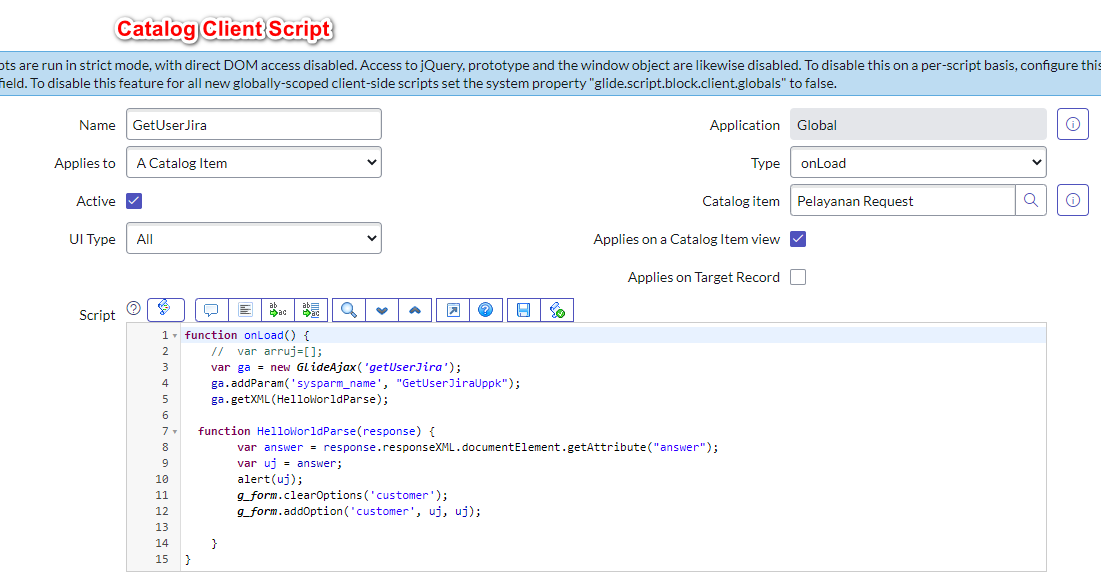Image resolution: width=1101 pixels, height=583 pixels.
Task: Click the save script disk icon
Action: pyautogui.click(x=524, y=310)
